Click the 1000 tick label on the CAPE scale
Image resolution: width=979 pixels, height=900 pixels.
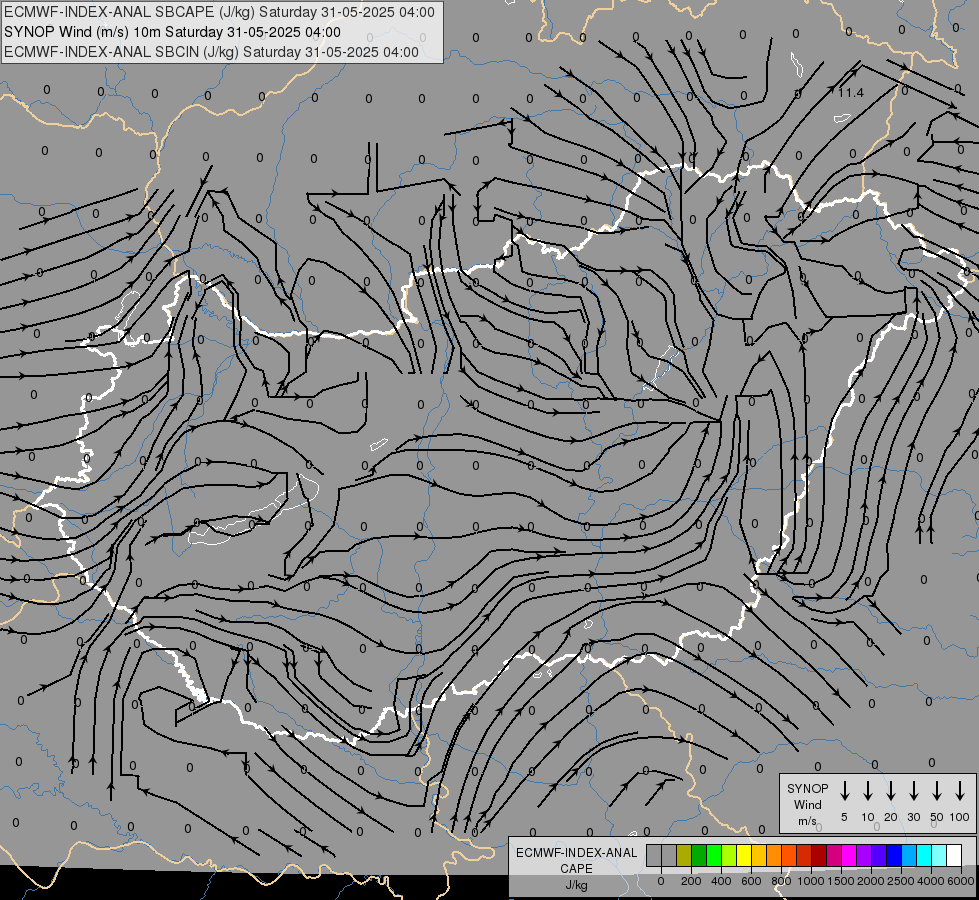coord(811,881)
